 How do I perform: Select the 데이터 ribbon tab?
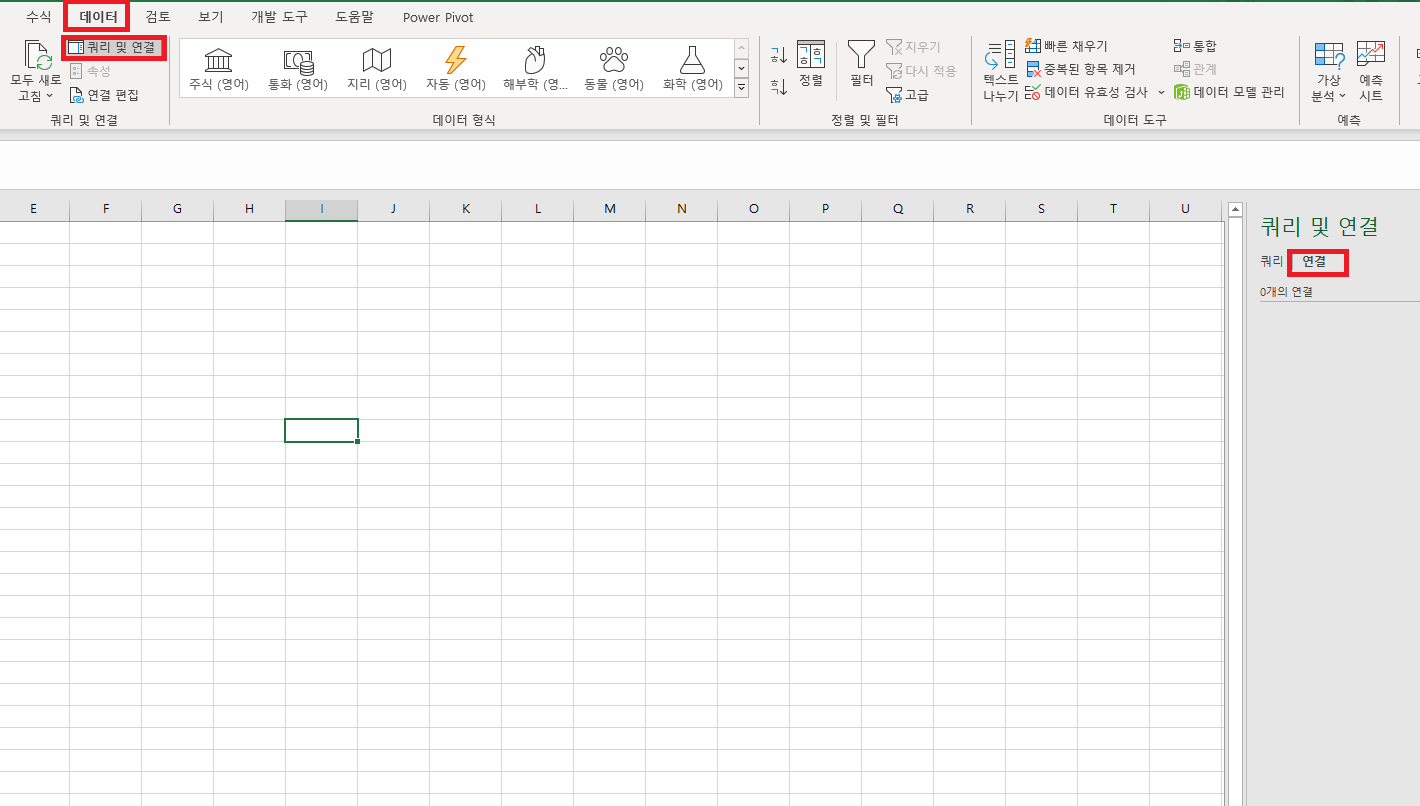(98, 17)
